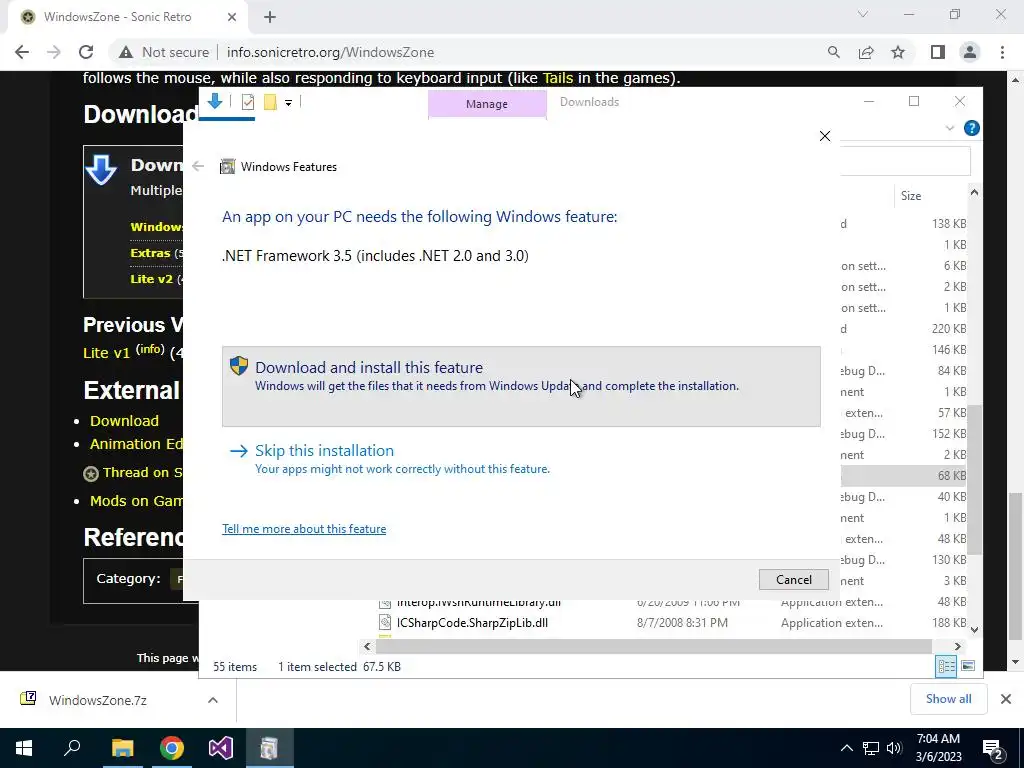Viewport: 1024px width, 768px height.
Task: Open Tell me more about this feature link
Action: [x=304, y=529]
